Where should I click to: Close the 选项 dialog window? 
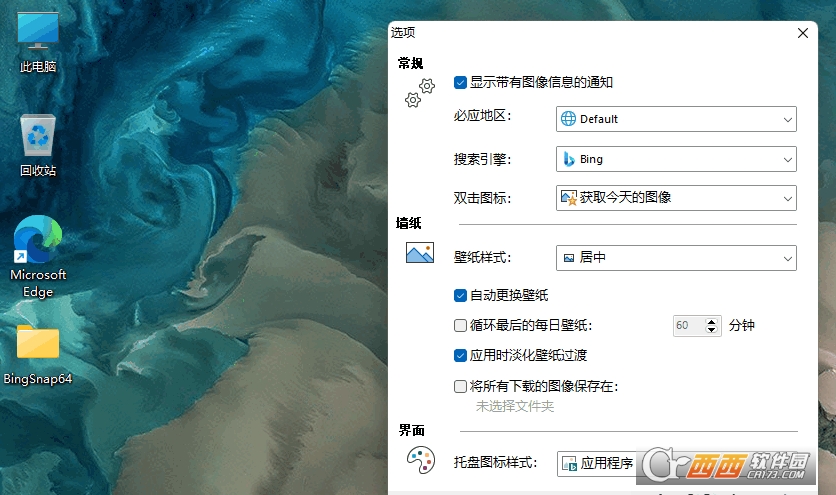[x=802, y=33]
